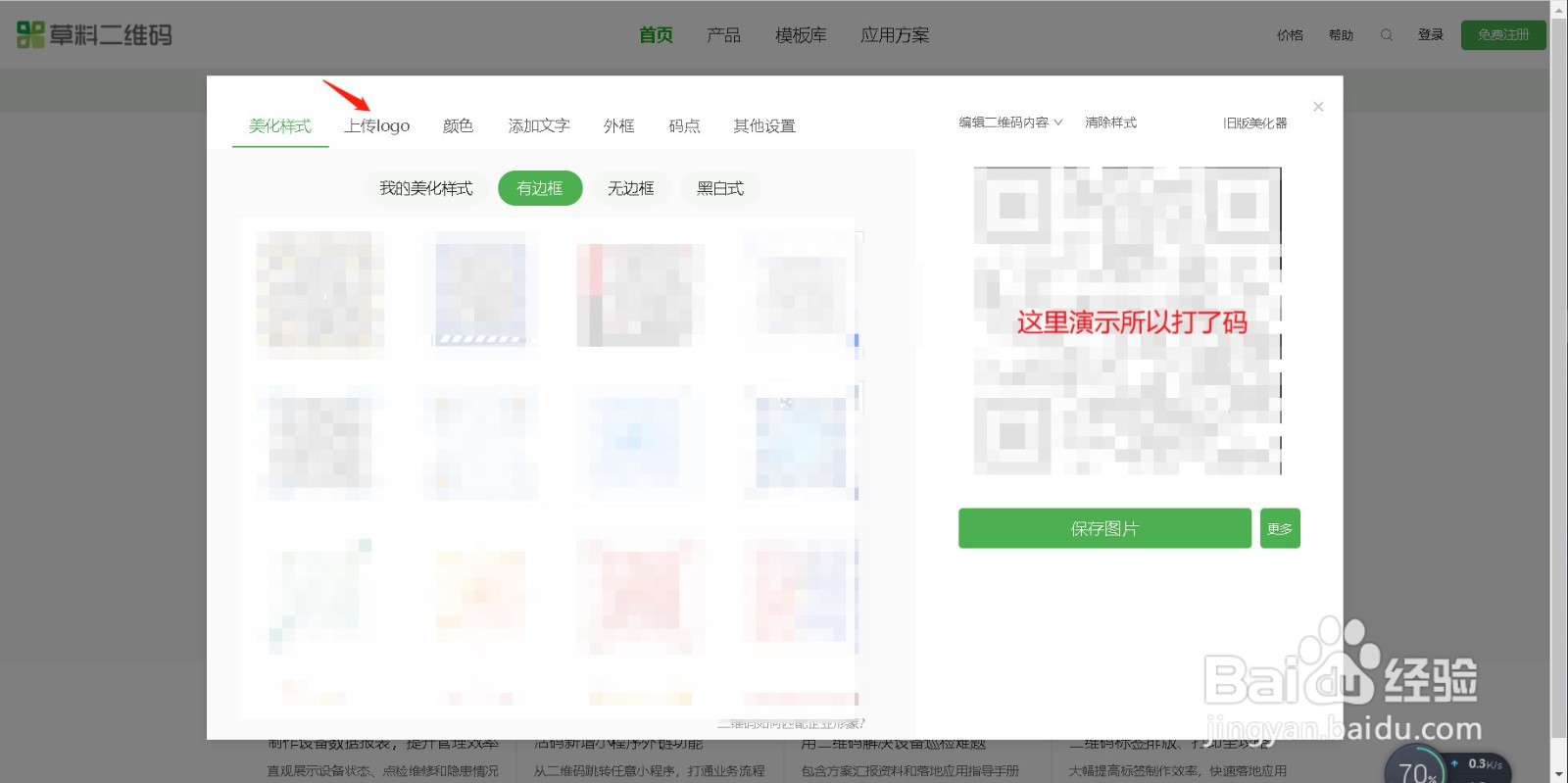This screenshot has width=1568, height=783.
Task: Open the 产品 navigation menu
Action: point(723,35)
